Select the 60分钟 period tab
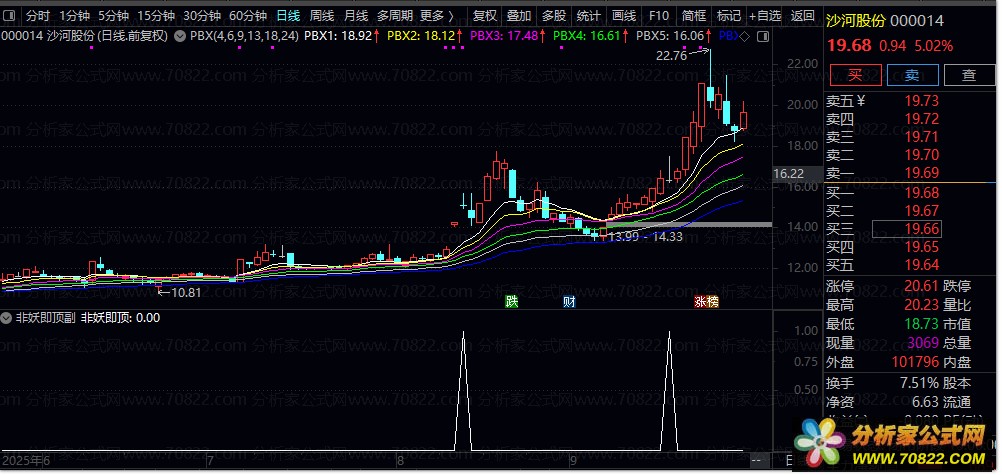 247,16
